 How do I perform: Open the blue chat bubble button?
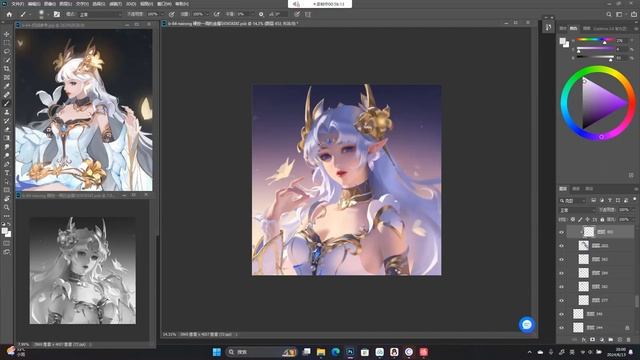point(527,324)
